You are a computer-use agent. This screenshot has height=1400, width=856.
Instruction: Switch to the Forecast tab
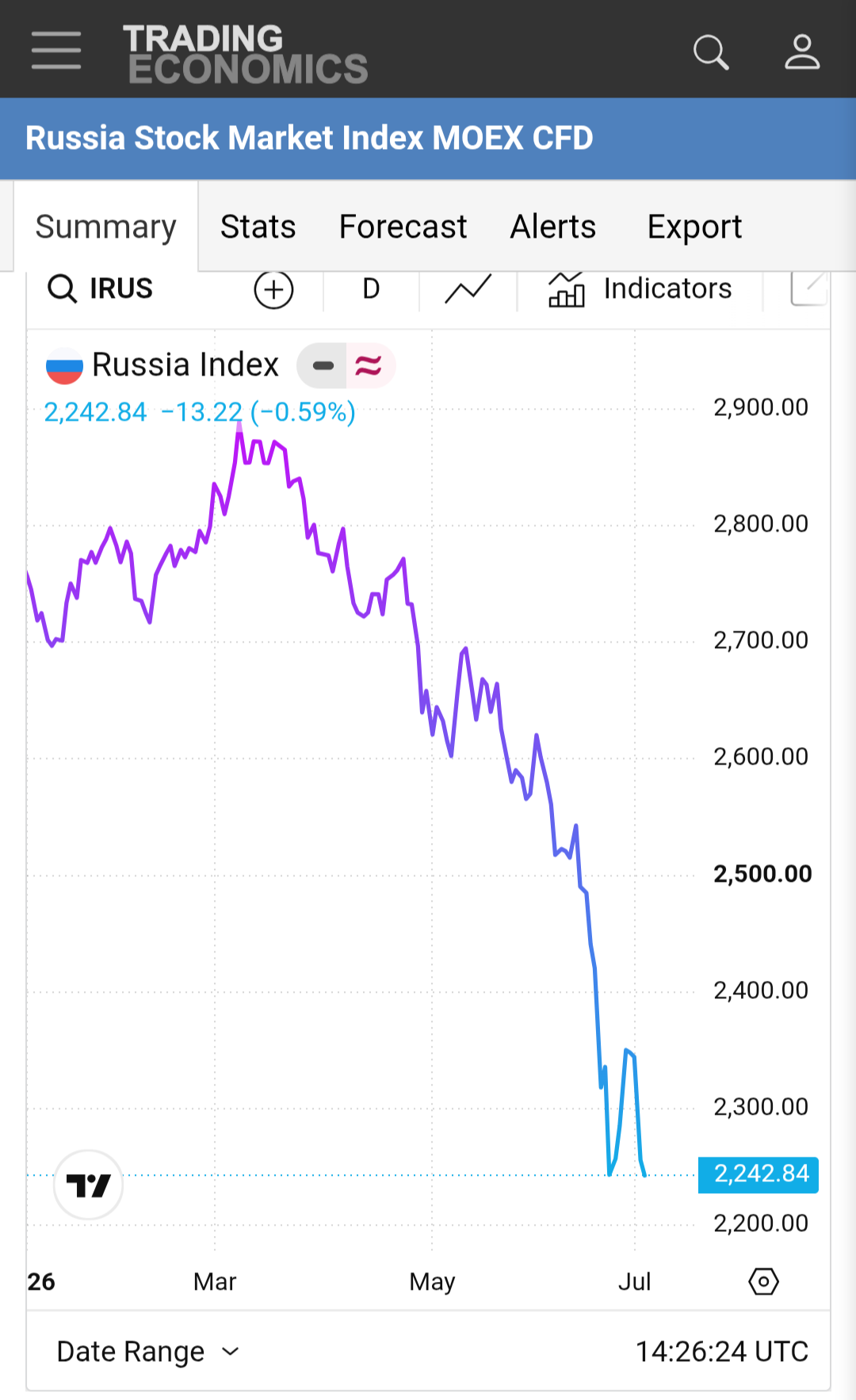pyautogui.click(x=403, y=227)
